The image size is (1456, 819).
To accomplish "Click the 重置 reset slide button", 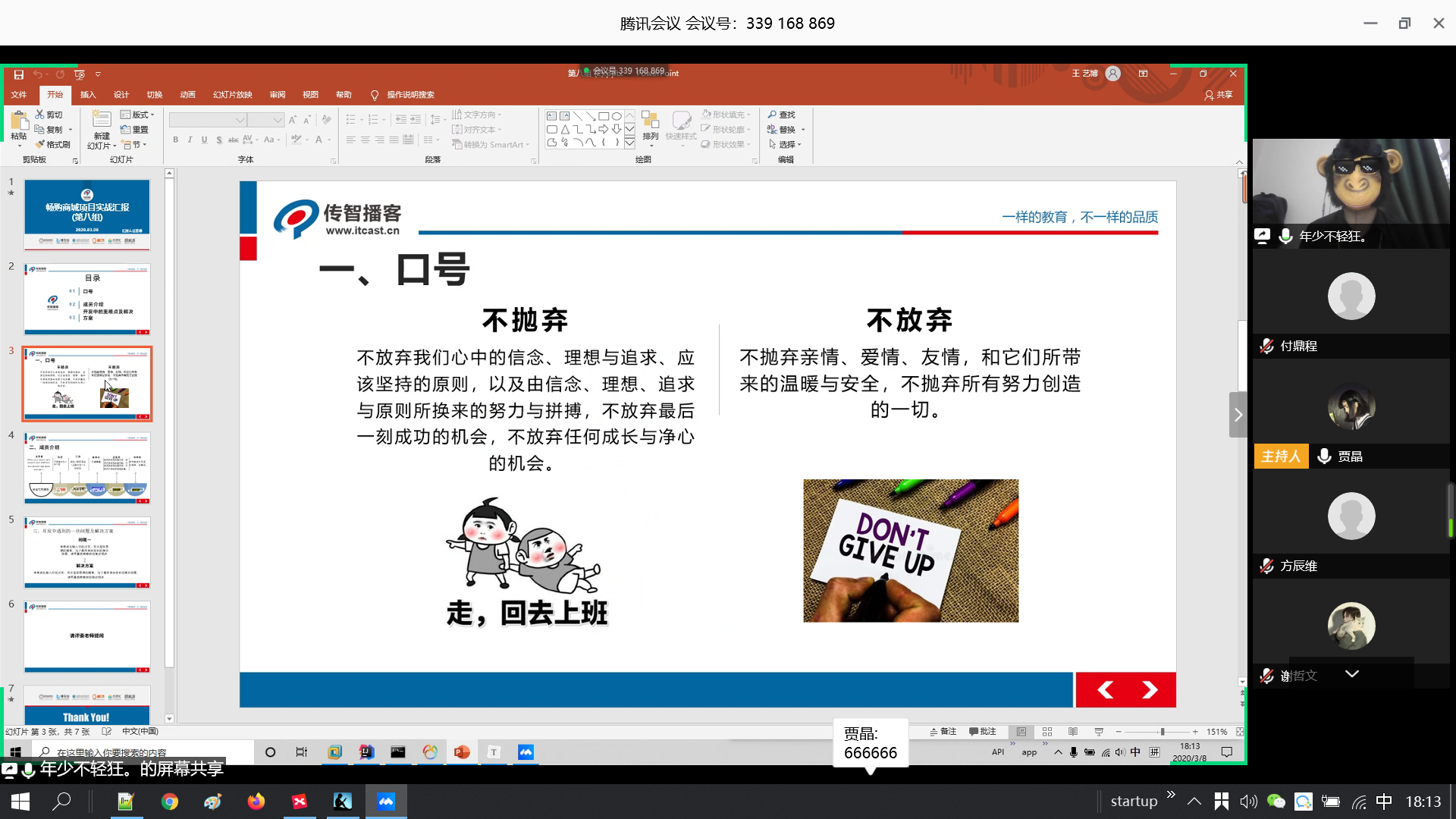I will point(135,130).
